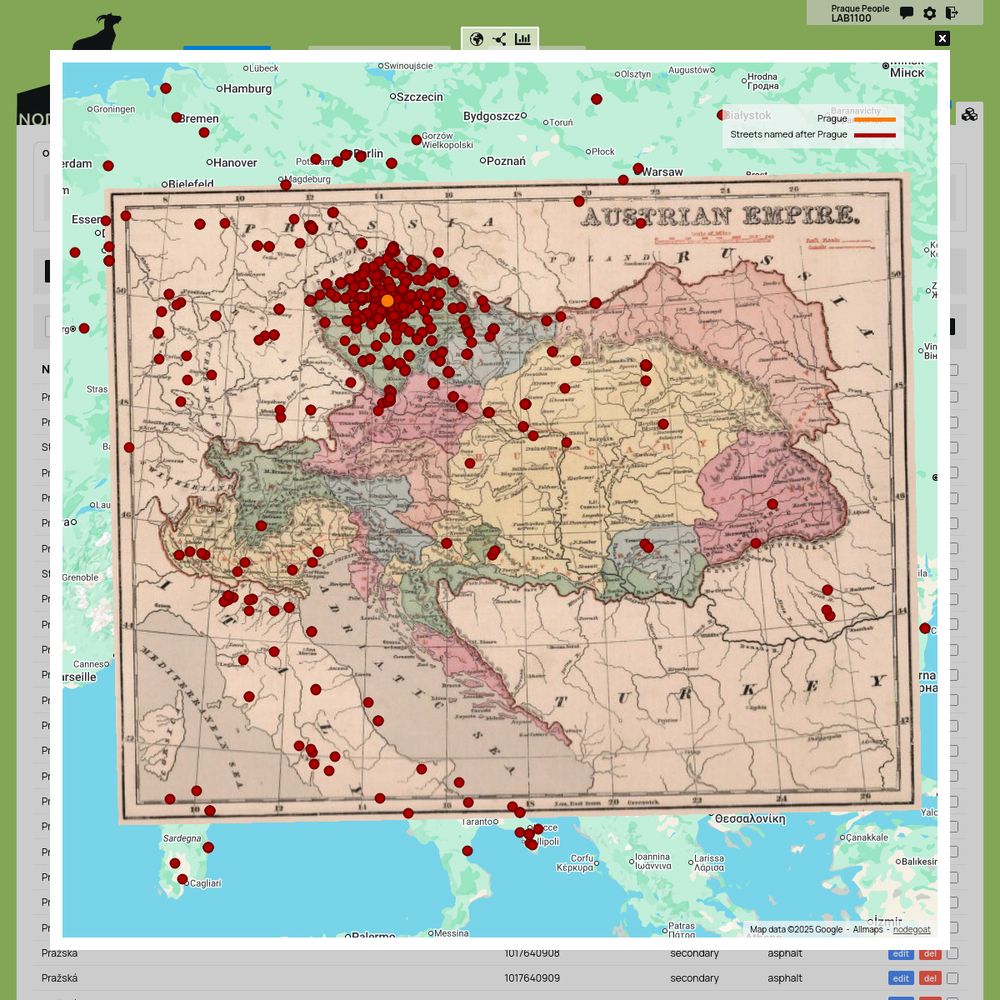Select the red marker beside the Cagliari label
The image size is (1000, 1000).
coord(182,879)
